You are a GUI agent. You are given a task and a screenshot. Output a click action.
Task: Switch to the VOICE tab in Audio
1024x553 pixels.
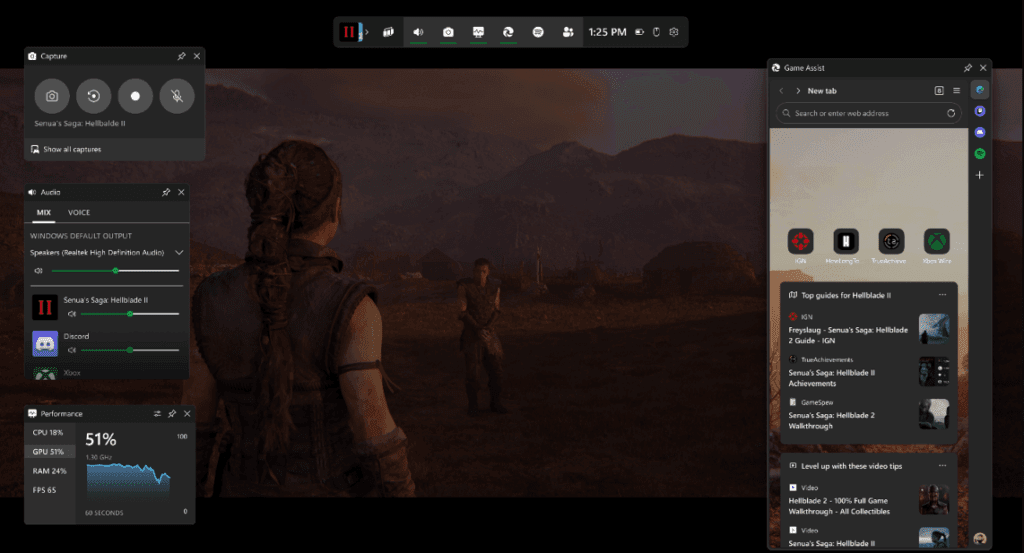pyautogui.click(x=79, y=212)
